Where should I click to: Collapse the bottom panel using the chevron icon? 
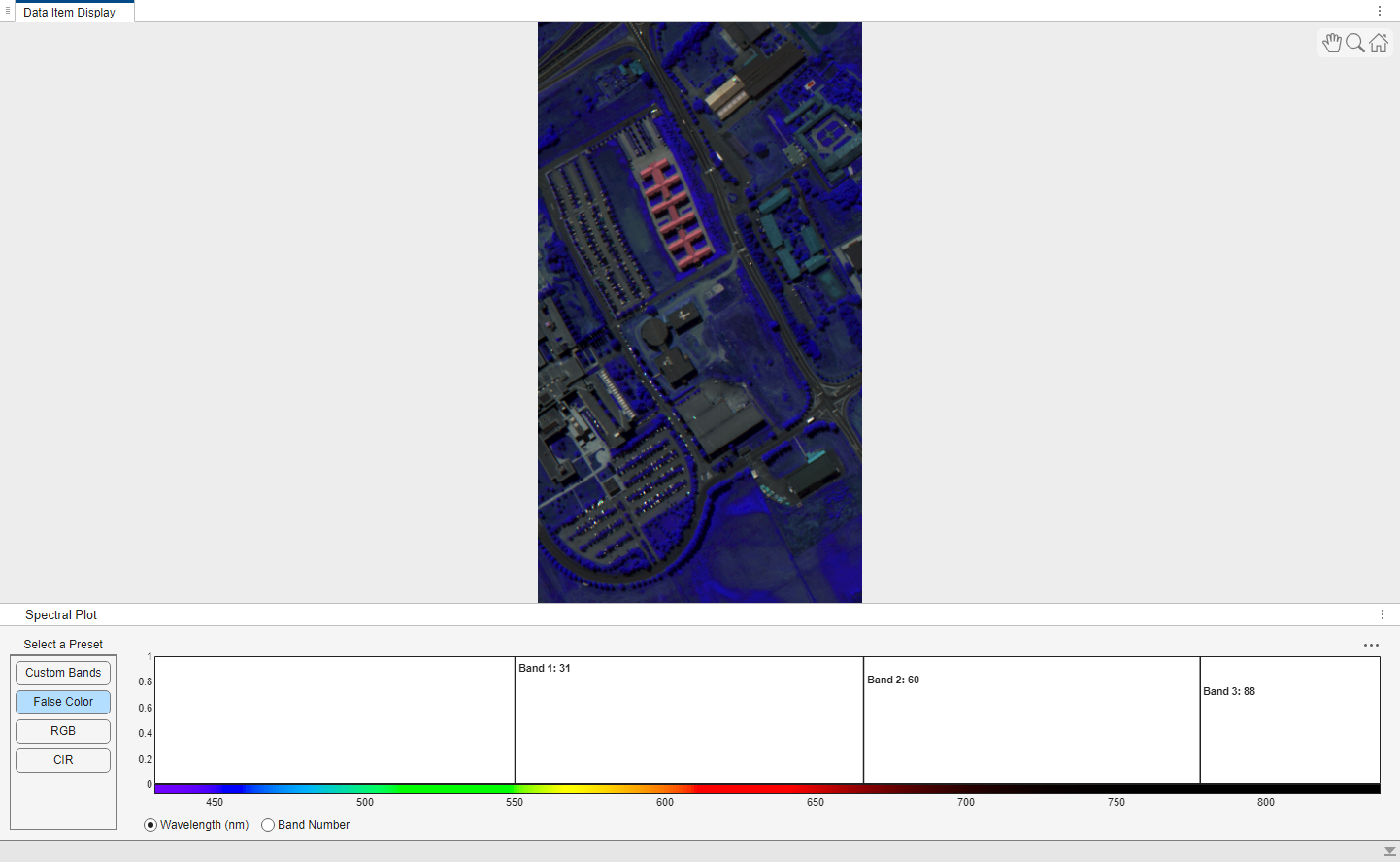pos(1390,851)
